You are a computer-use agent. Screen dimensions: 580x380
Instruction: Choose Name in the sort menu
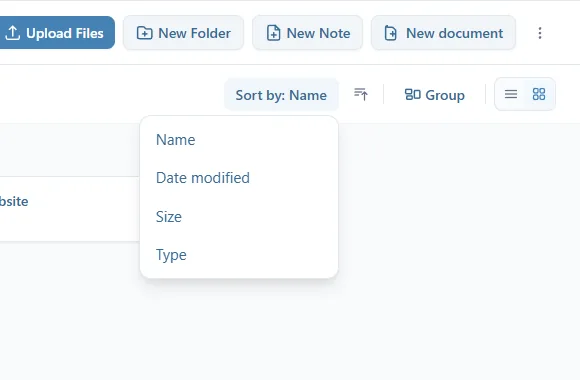tap(239, 140)
